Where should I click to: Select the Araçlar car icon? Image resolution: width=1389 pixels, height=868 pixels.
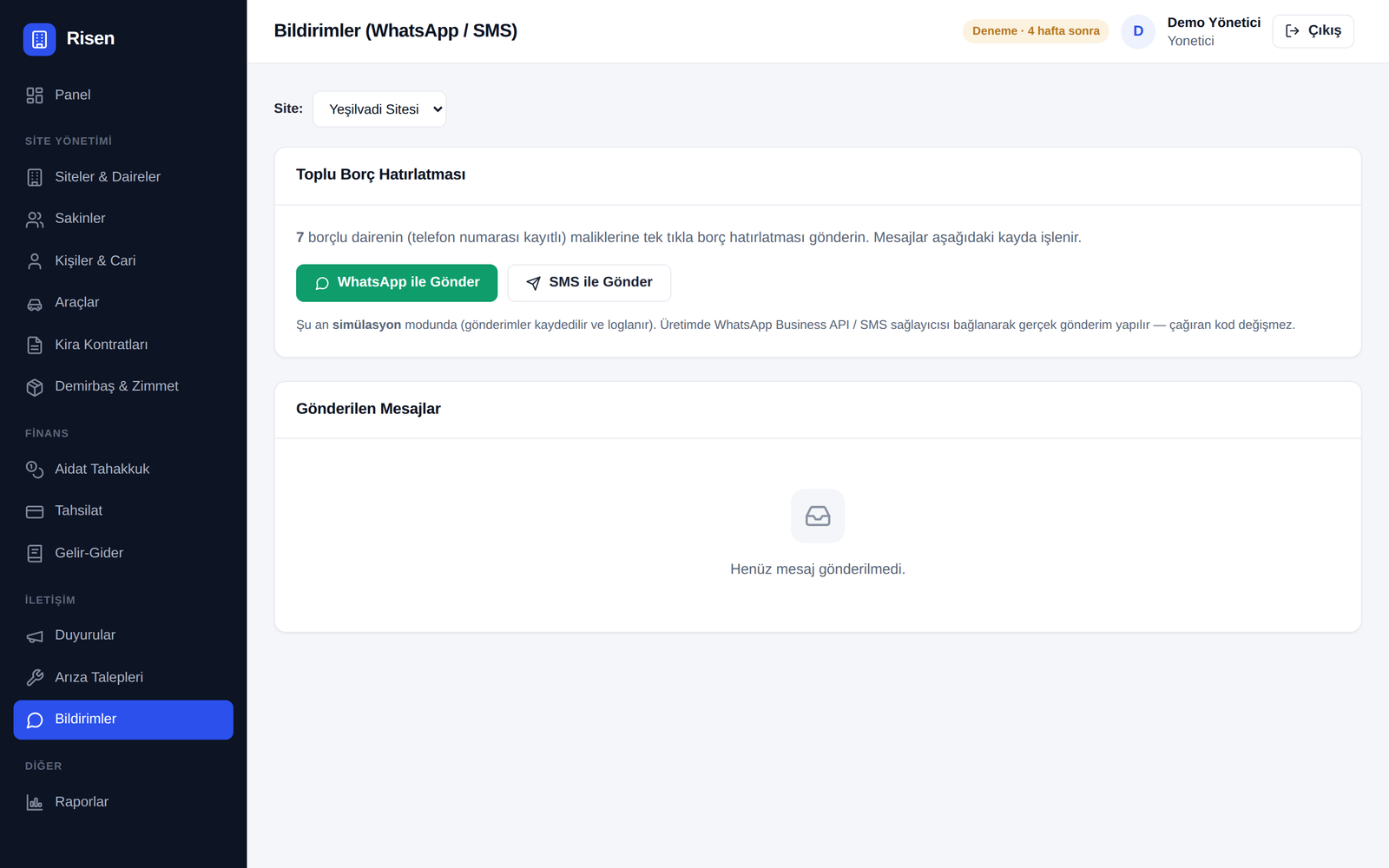(35, 304)
